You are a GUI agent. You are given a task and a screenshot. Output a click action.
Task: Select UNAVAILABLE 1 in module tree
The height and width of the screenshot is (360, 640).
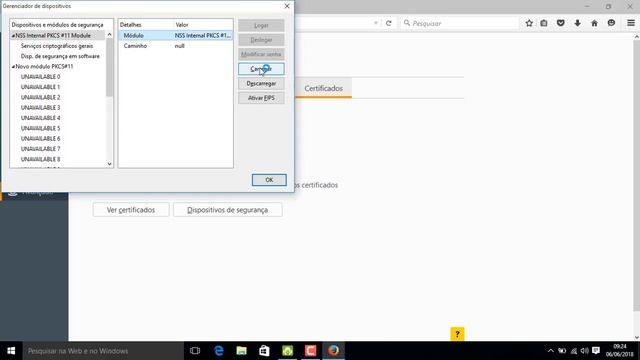[x=40, y=87]
